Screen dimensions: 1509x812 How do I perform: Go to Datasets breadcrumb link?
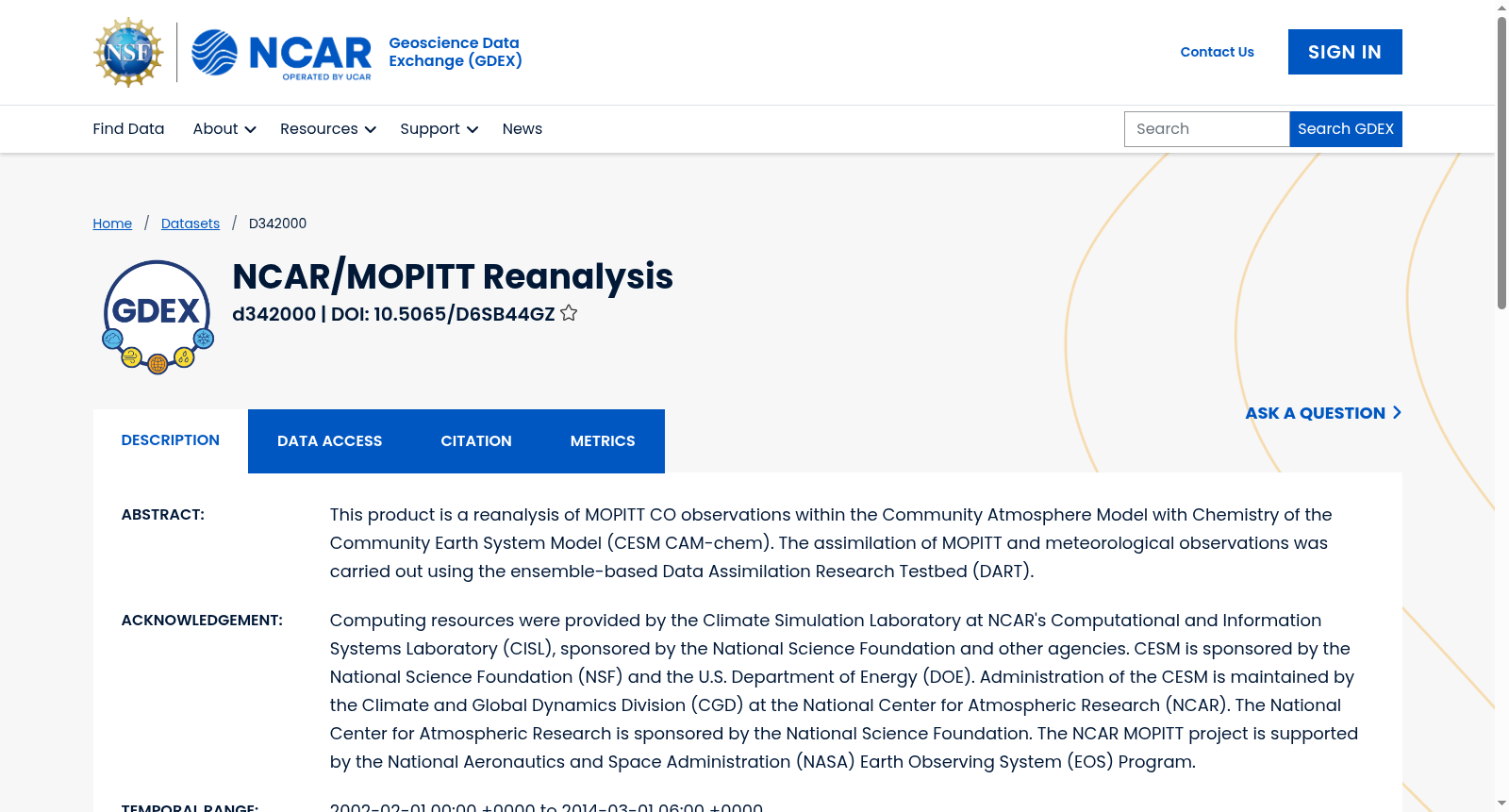(191, 224)
